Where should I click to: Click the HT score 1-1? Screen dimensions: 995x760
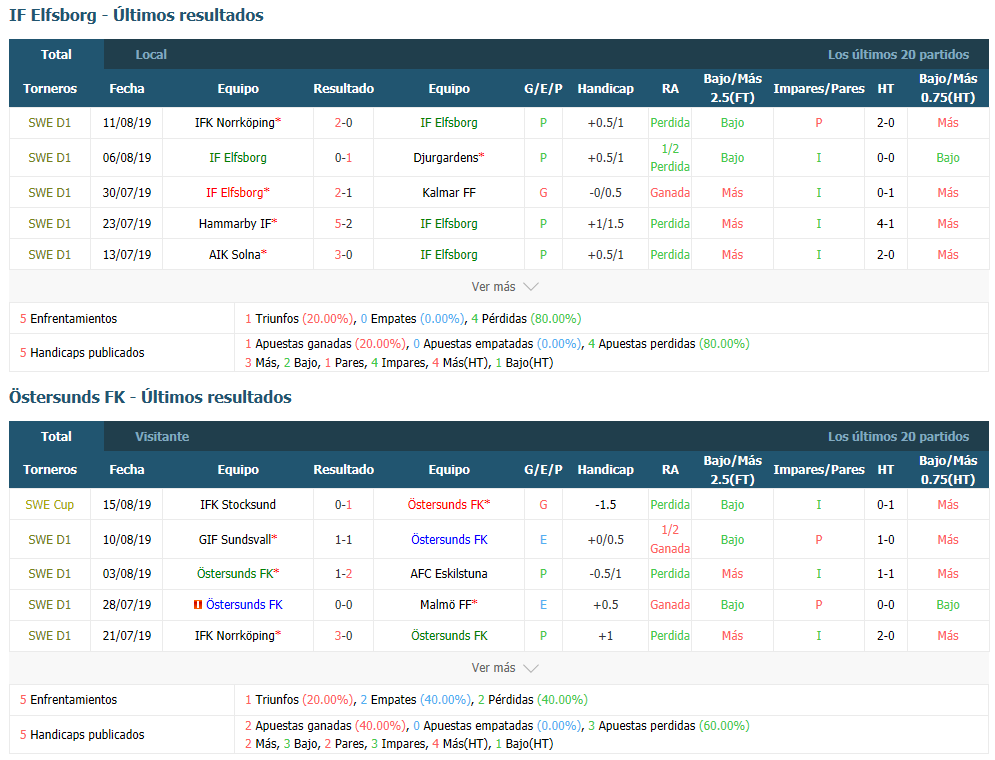coord(886,574)
